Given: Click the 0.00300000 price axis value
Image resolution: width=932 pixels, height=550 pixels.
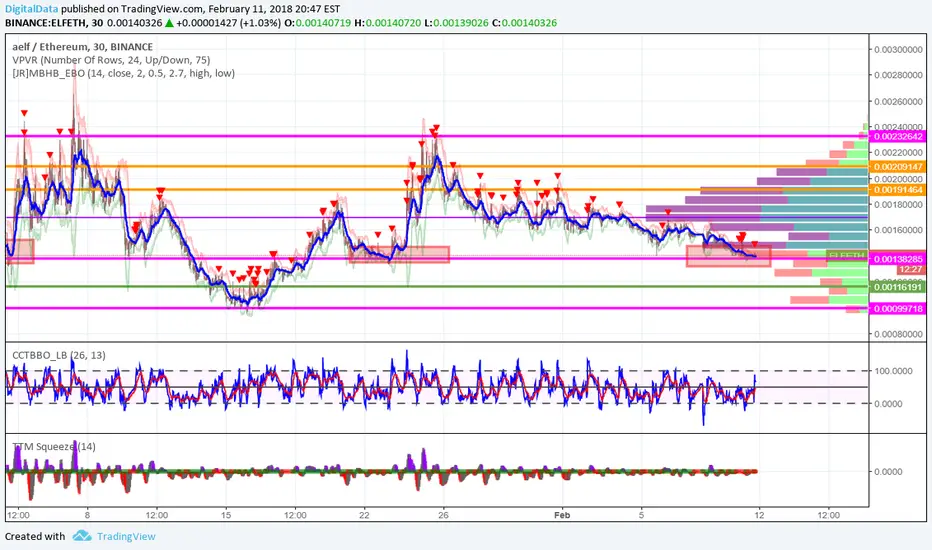Looking at the screenshot, I should click(898, 49).
